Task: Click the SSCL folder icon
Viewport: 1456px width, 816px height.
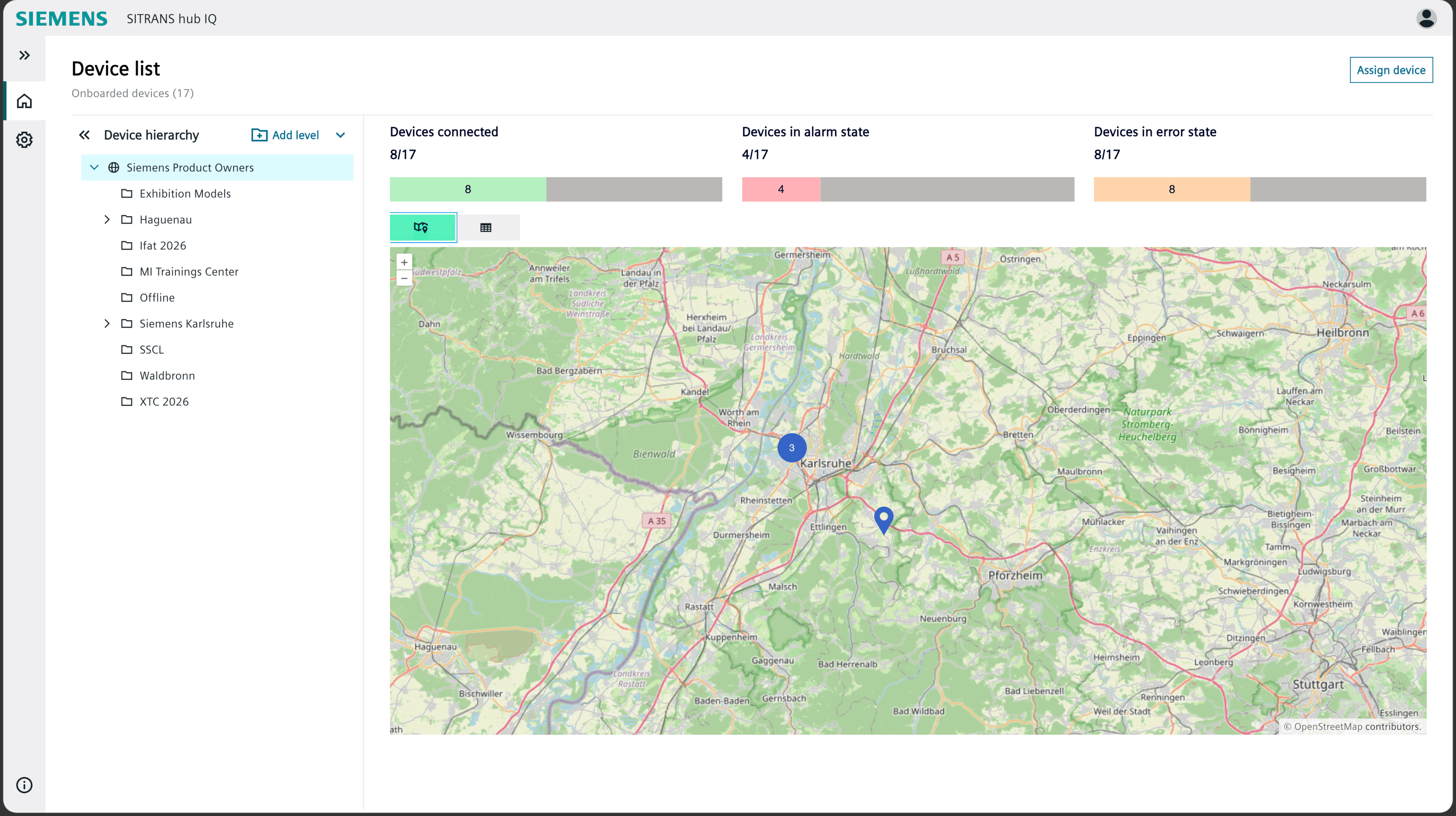Action: point(127,349)
